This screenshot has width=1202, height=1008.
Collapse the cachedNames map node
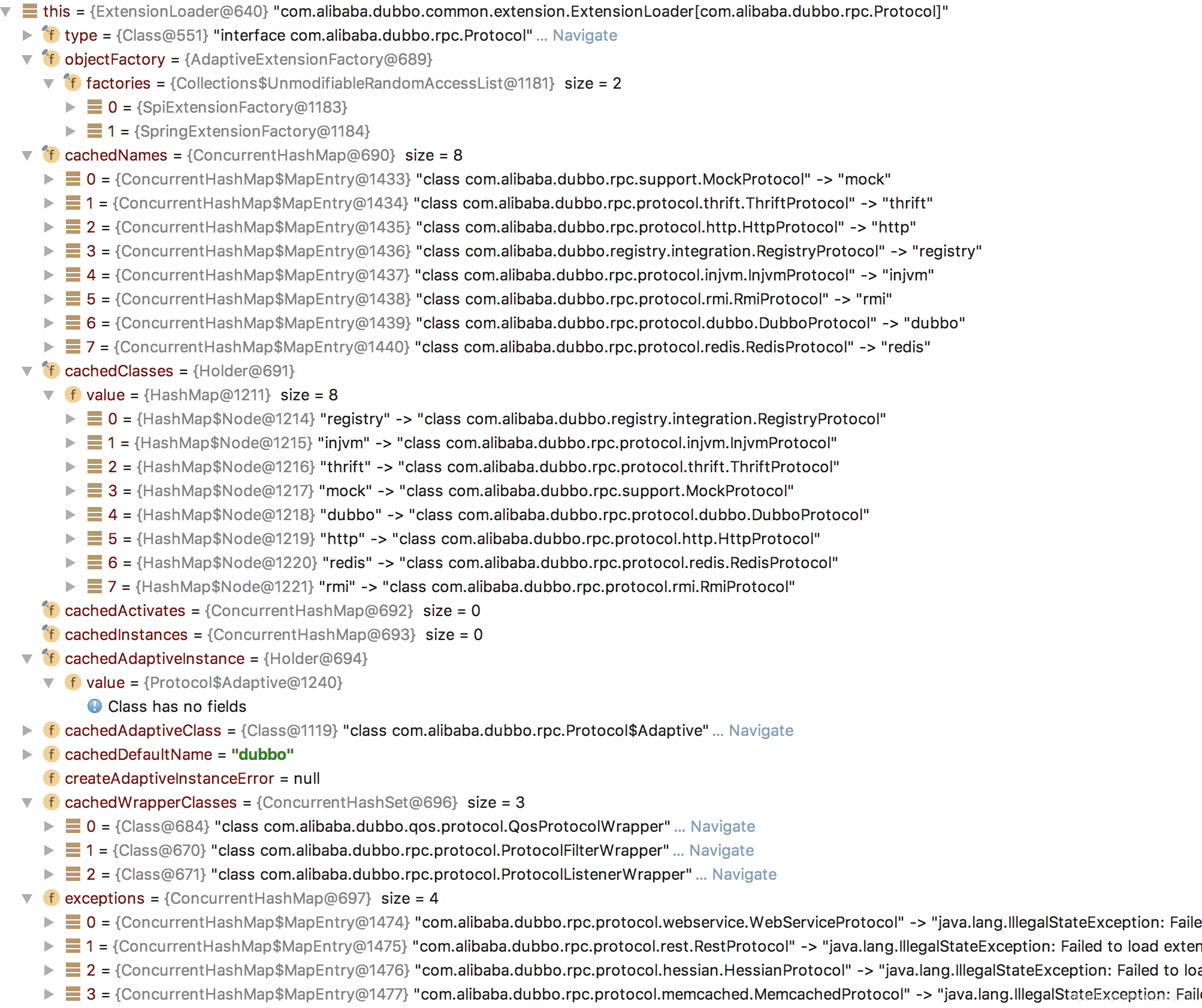point(27,155)
